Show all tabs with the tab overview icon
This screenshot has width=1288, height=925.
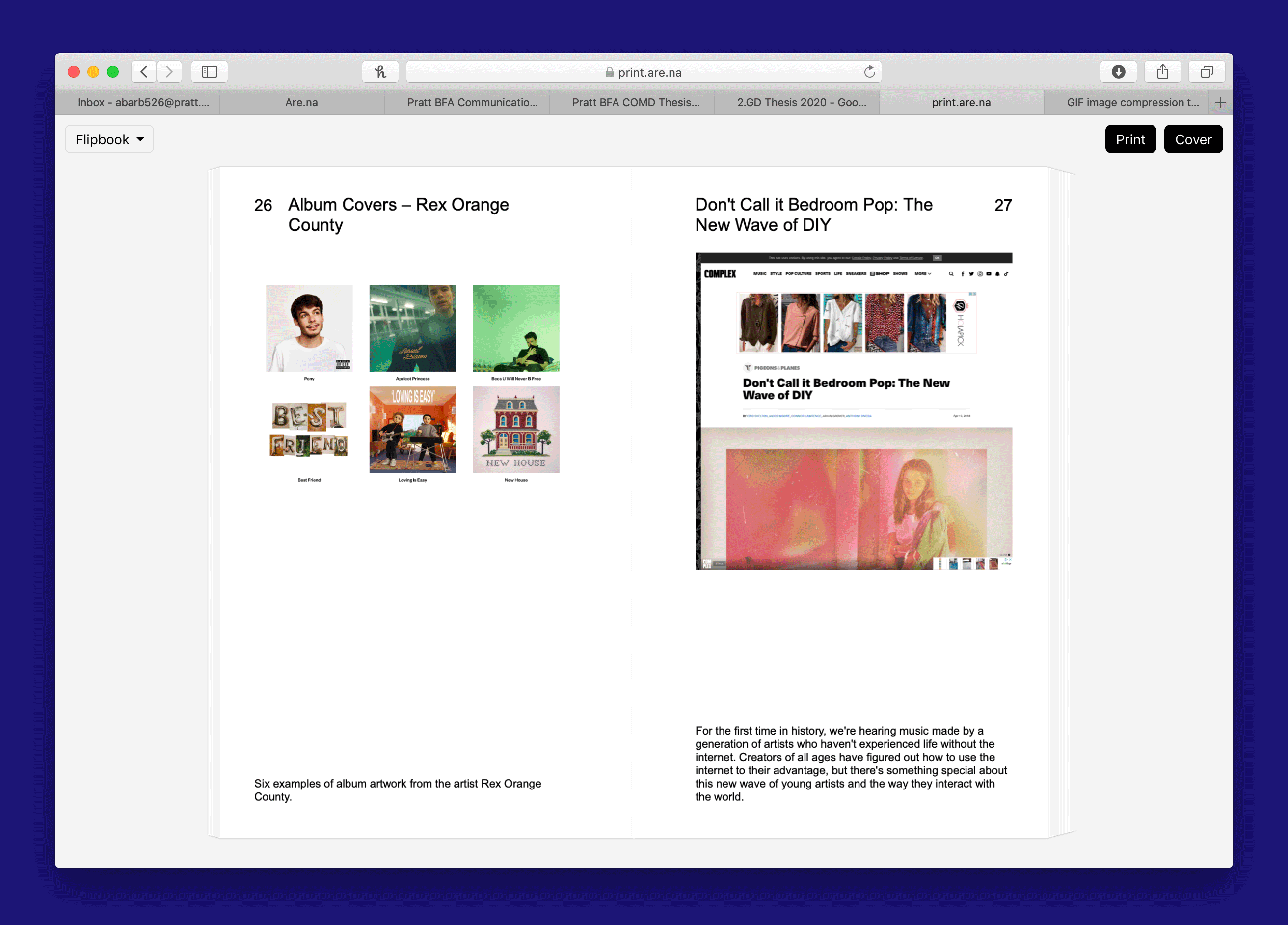pos(1207,72)
